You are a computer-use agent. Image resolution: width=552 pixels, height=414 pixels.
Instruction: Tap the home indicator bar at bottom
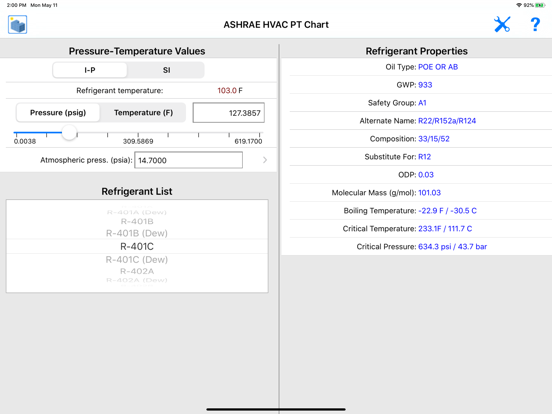pyautogui.click(x=276, y=409)
